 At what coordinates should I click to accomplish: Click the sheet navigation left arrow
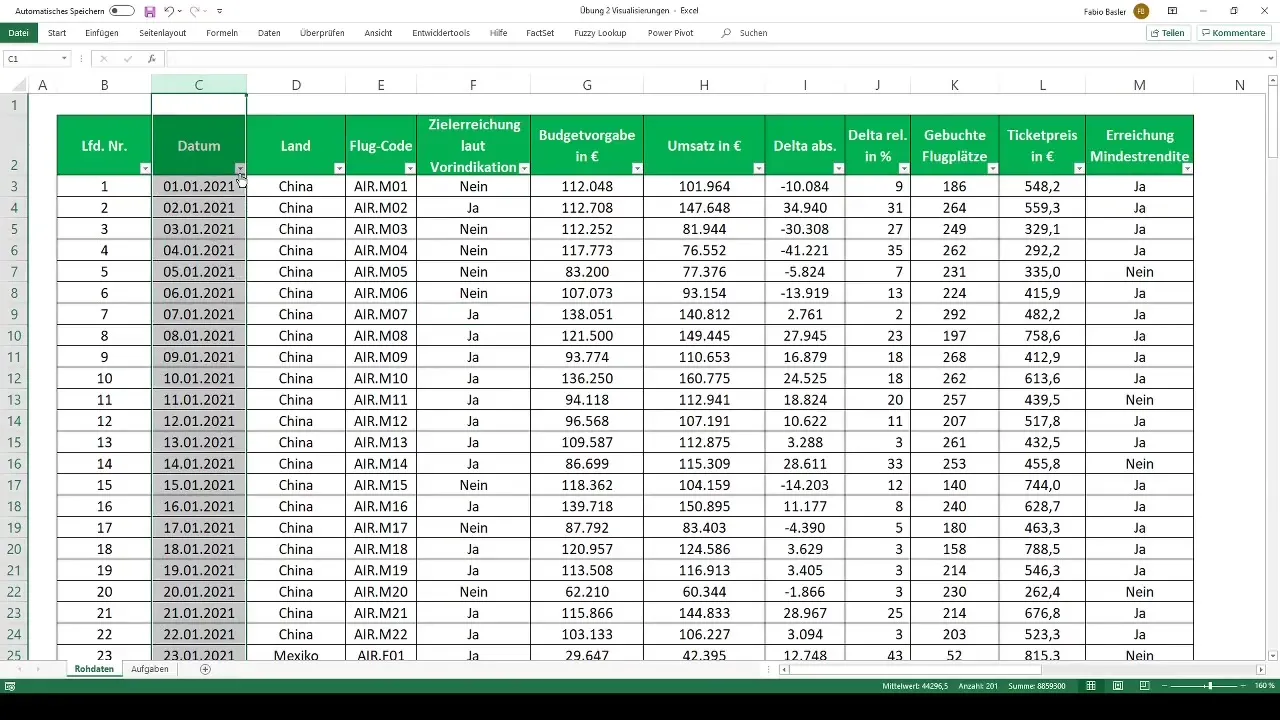tap(18, 669)
